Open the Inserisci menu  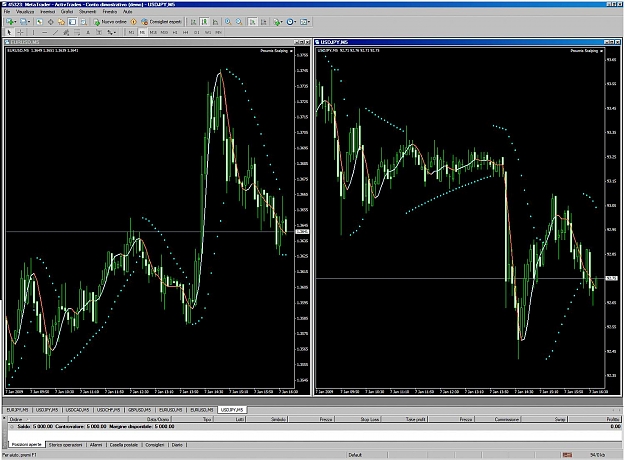48,12
